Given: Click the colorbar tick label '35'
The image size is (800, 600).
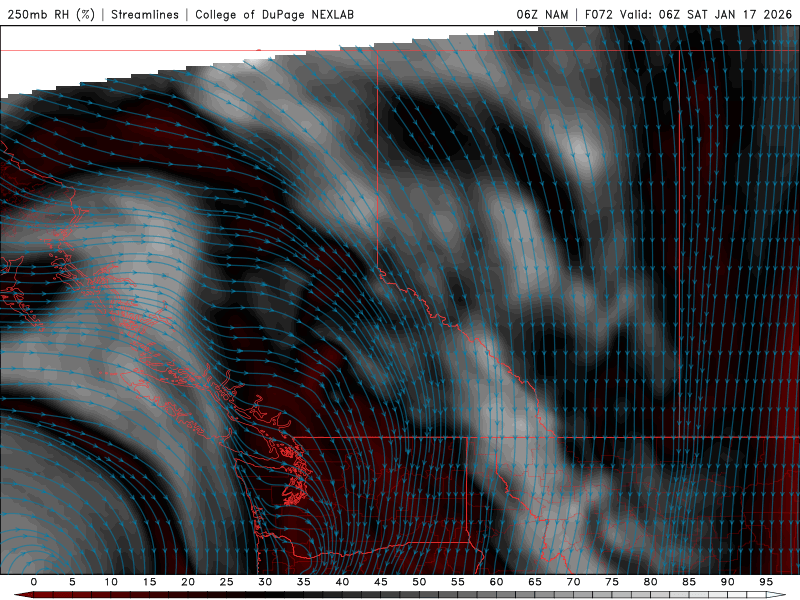Looking at the screenshot, I should tap(304, 582).
